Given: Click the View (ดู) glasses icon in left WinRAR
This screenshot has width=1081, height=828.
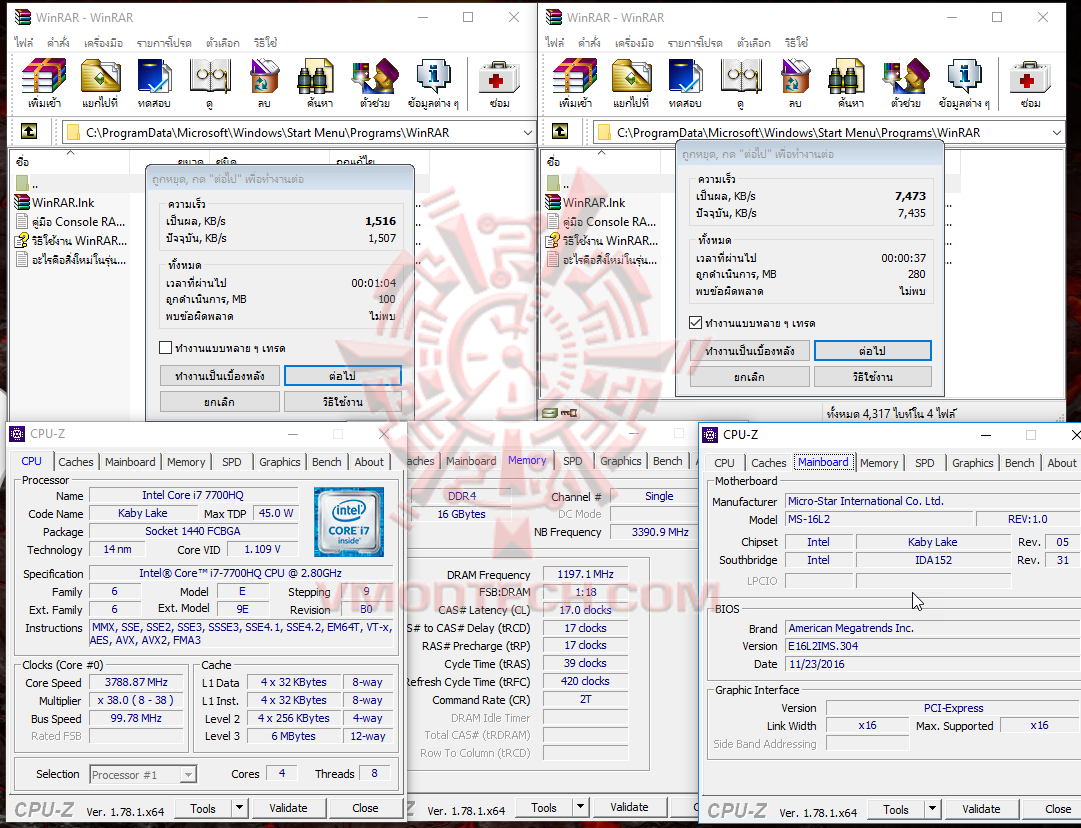Looking at the screenshot, I should point(210,83).
